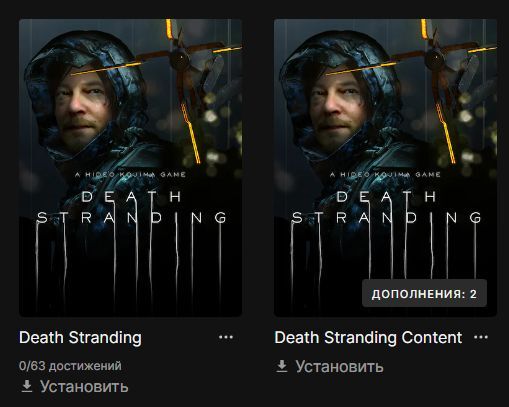This screenshot has width=509, height=407.
Task: Open three-dot menu for Death Stranding Content
Action: (481, 337)
